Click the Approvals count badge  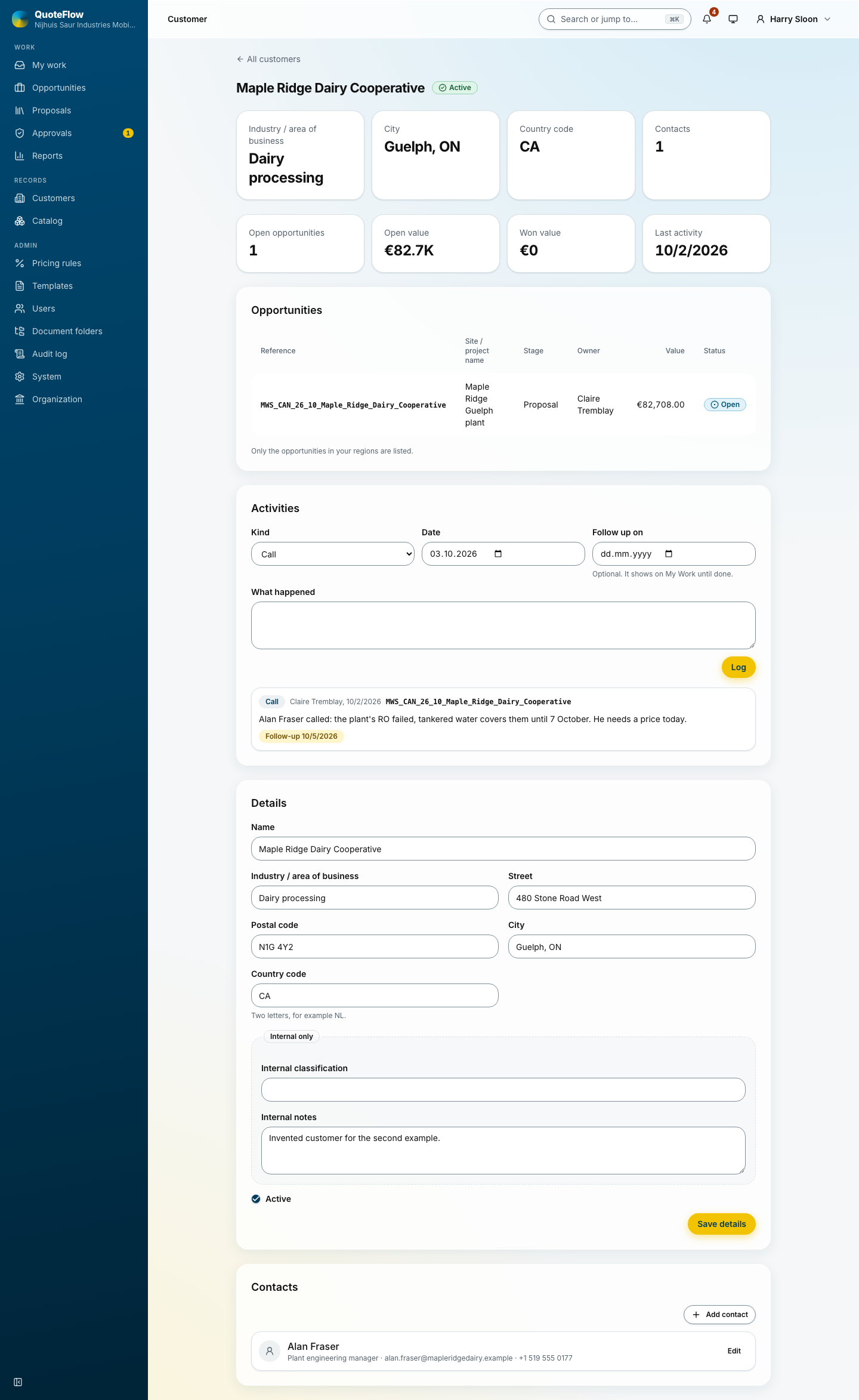click(128, 133)
